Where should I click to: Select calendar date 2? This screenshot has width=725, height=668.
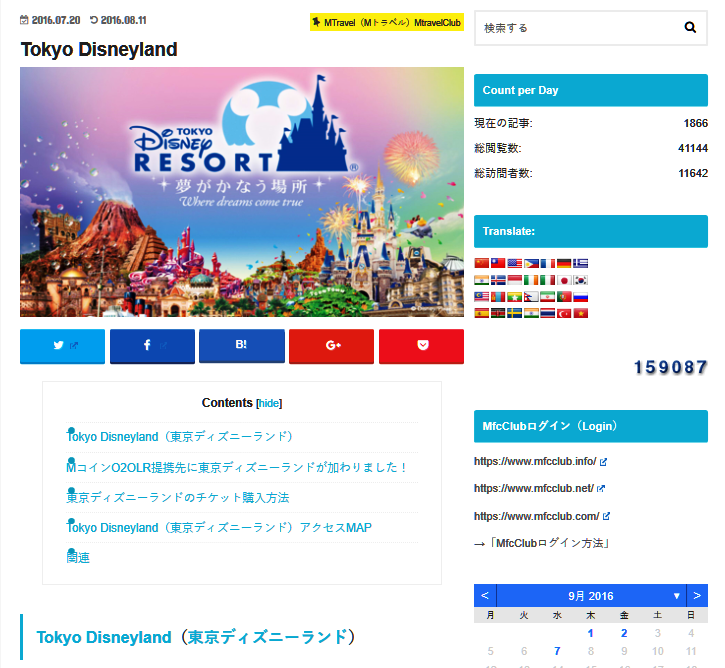tap(624, 633)
